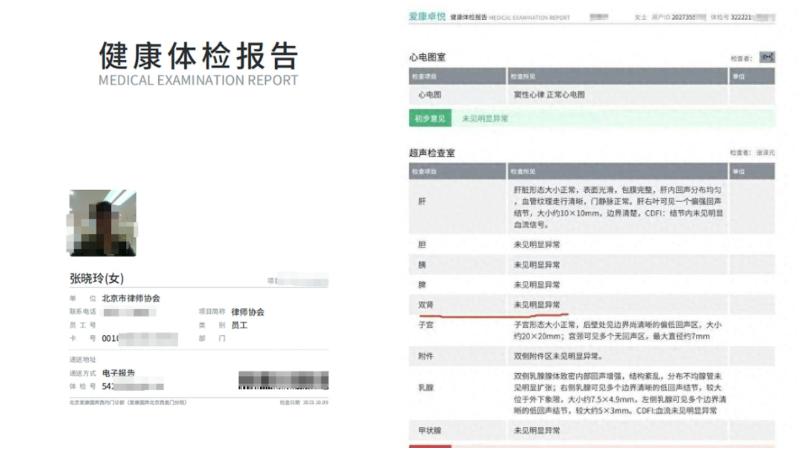Click the pixelated profile photo on cover
The image size is (800, 450).
click(101, 222)
